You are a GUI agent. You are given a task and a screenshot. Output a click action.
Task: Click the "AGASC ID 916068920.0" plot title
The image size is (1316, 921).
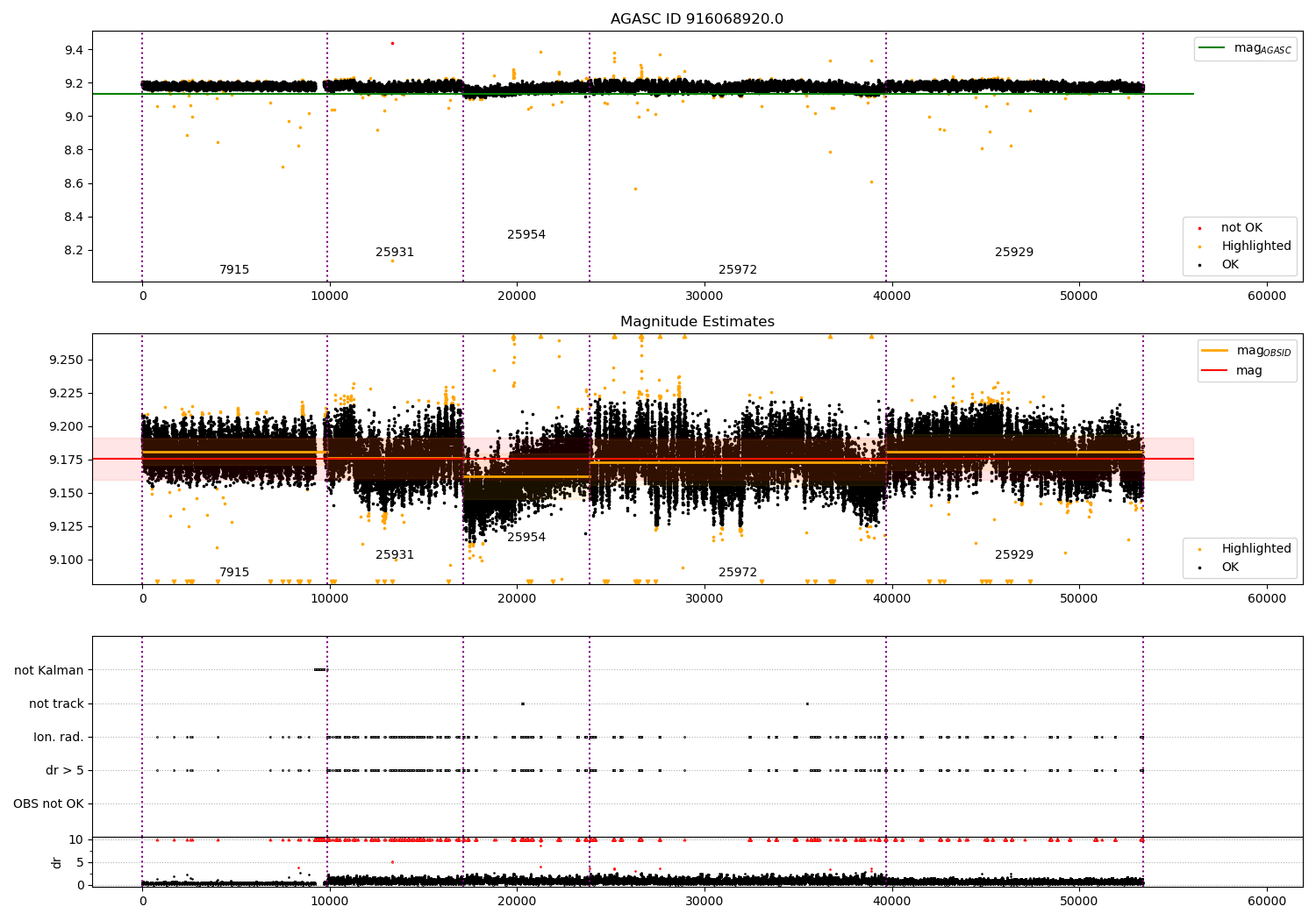pos(697,19)
